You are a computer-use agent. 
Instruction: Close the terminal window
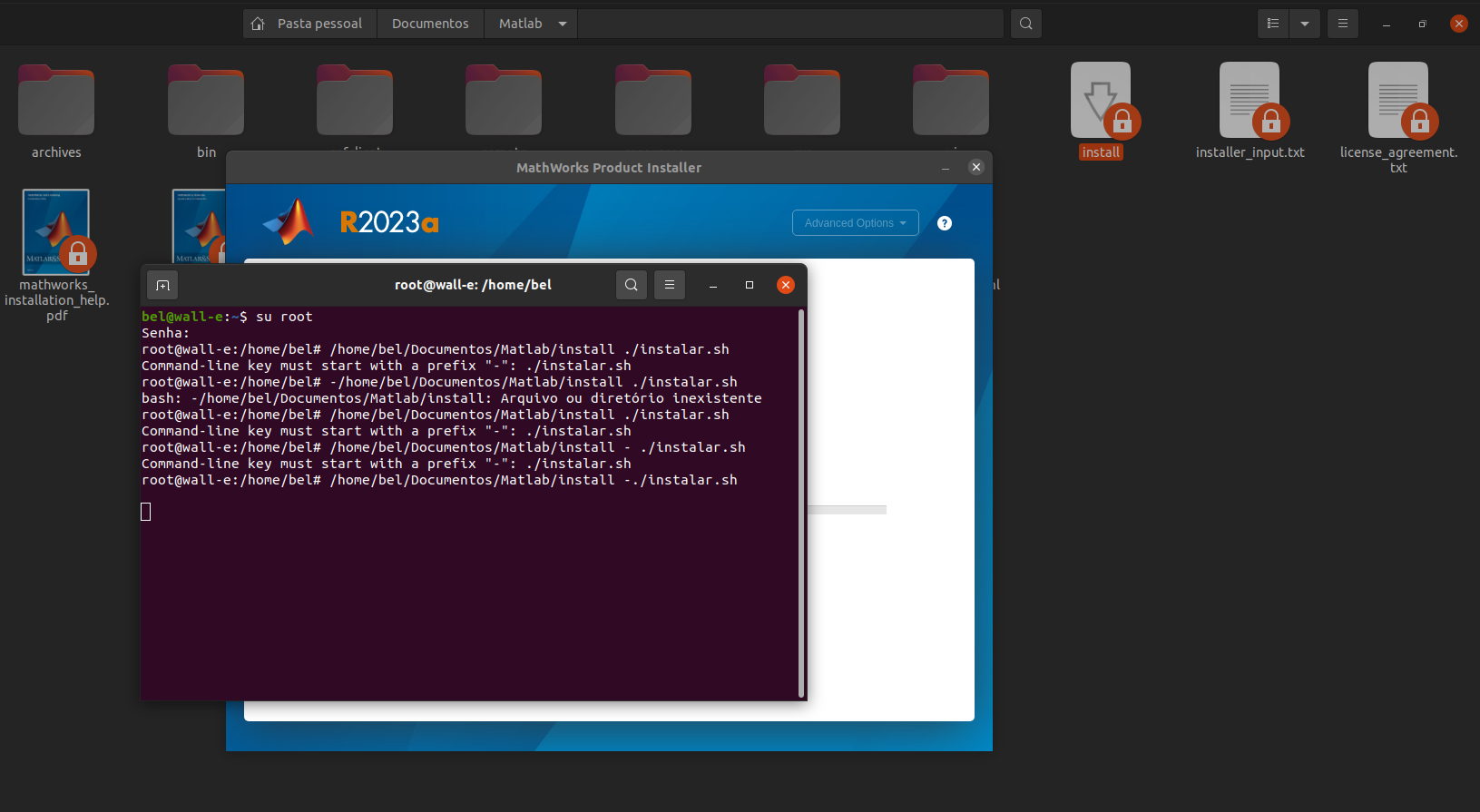(x=786, y=285)
